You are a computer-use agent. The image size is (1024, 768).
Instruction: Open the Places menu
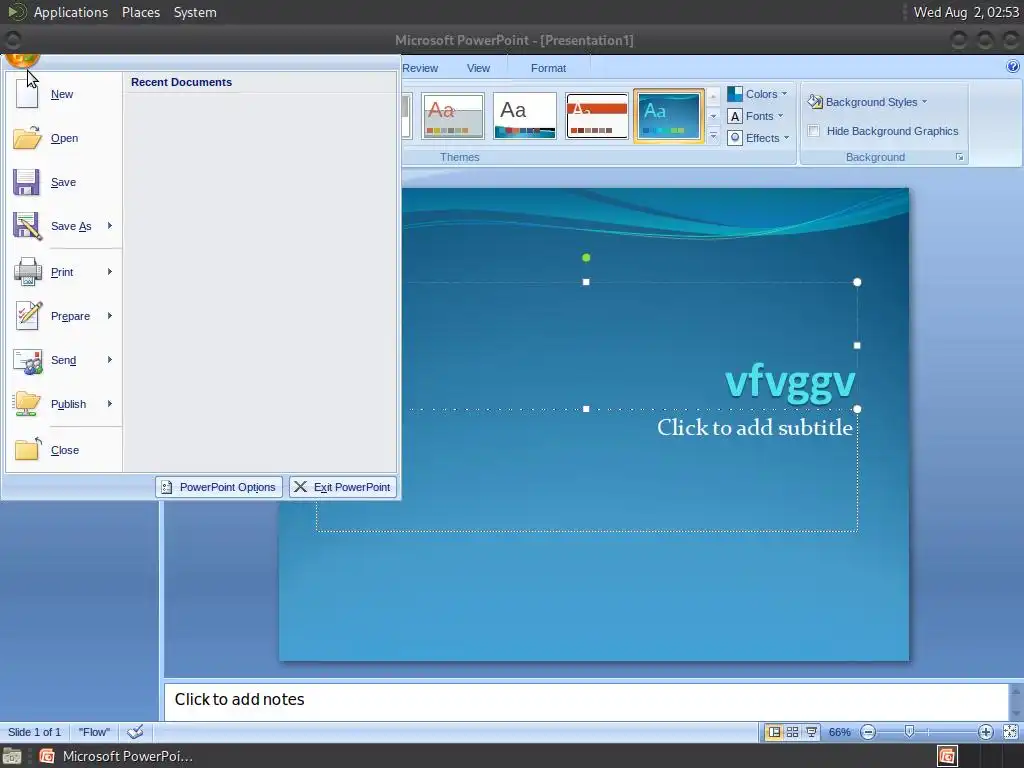point(141,12)
